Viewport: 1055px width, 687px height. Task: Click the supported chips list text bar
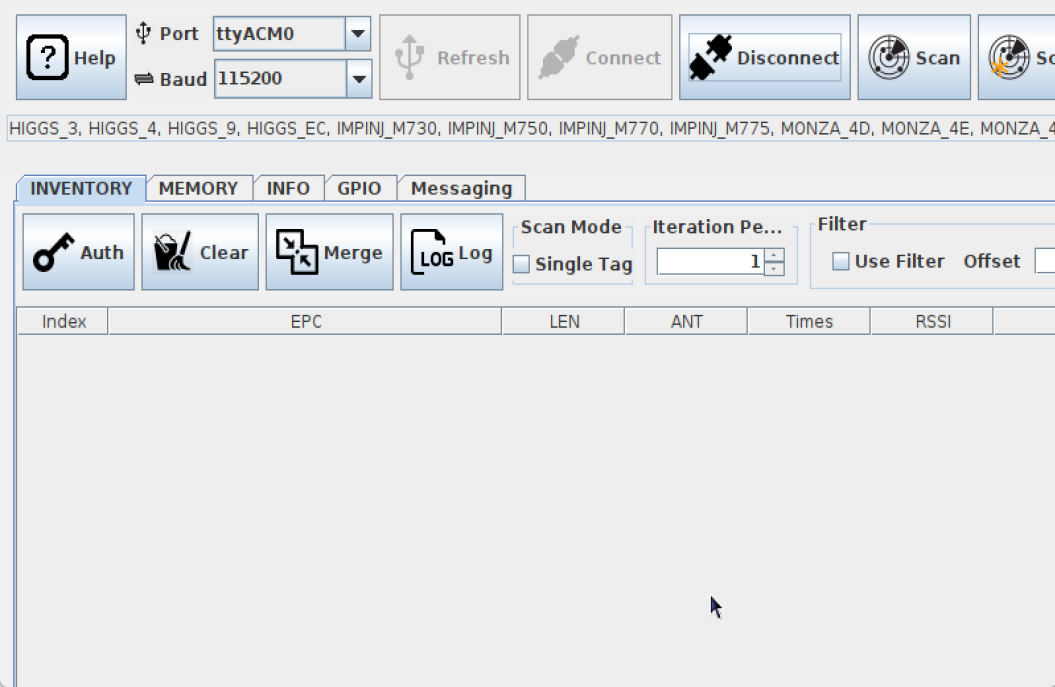pyautogui.click(x=531, y=129)
